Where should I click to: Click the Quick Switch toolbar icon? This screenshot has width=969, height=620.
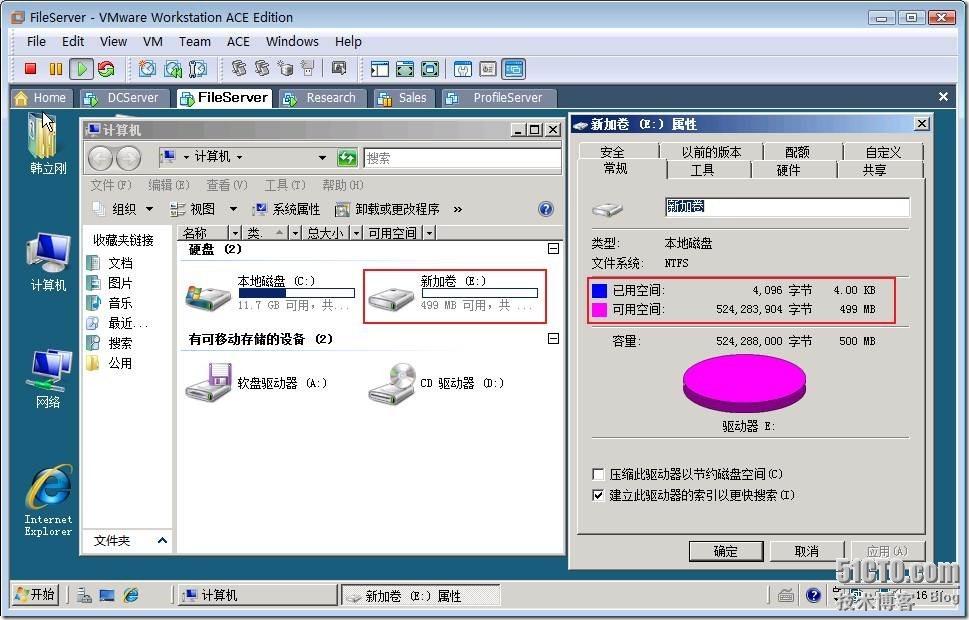coord(404,69)
